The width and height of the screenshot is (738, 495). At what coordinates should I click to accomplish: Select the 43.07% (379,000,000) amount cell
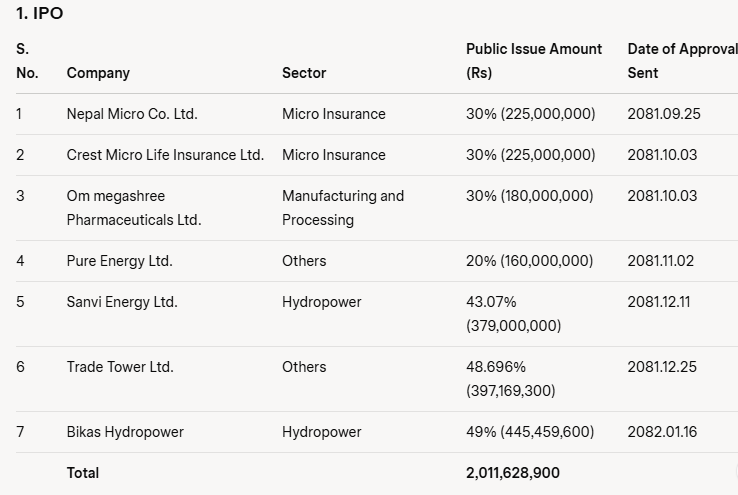click(513, 314)
